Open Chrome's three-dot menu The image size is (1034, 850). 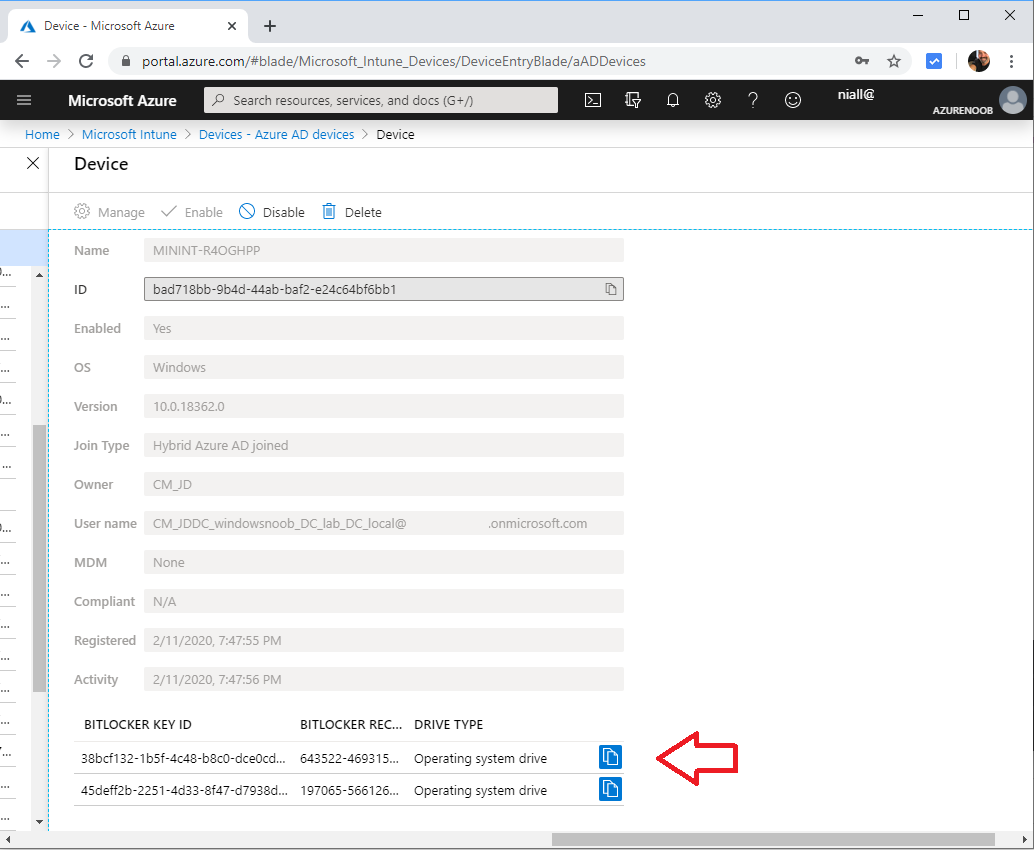point(1011,61)
